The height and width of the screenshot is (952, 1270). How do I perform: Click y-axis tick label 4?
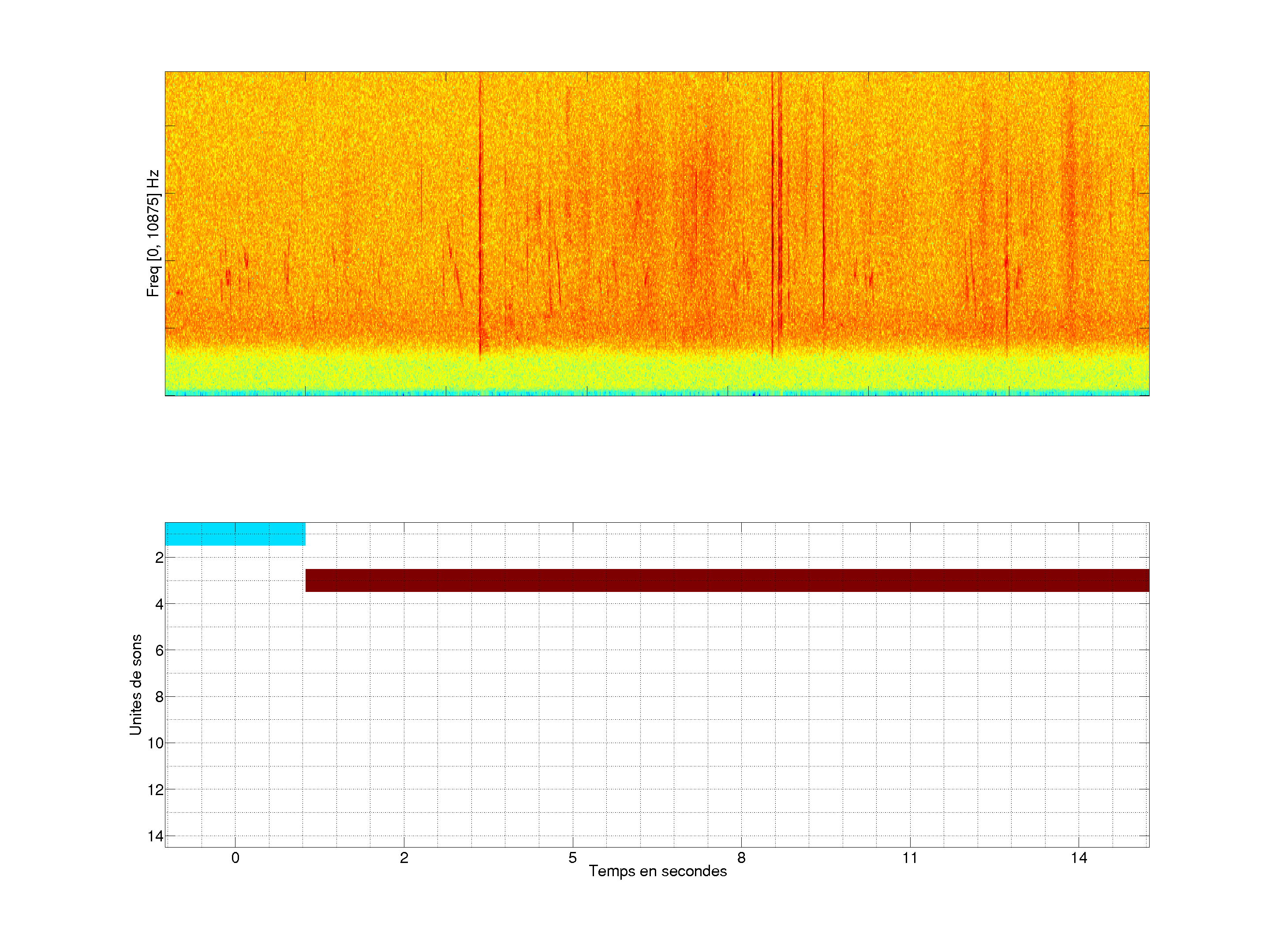(x=159, y=604)
